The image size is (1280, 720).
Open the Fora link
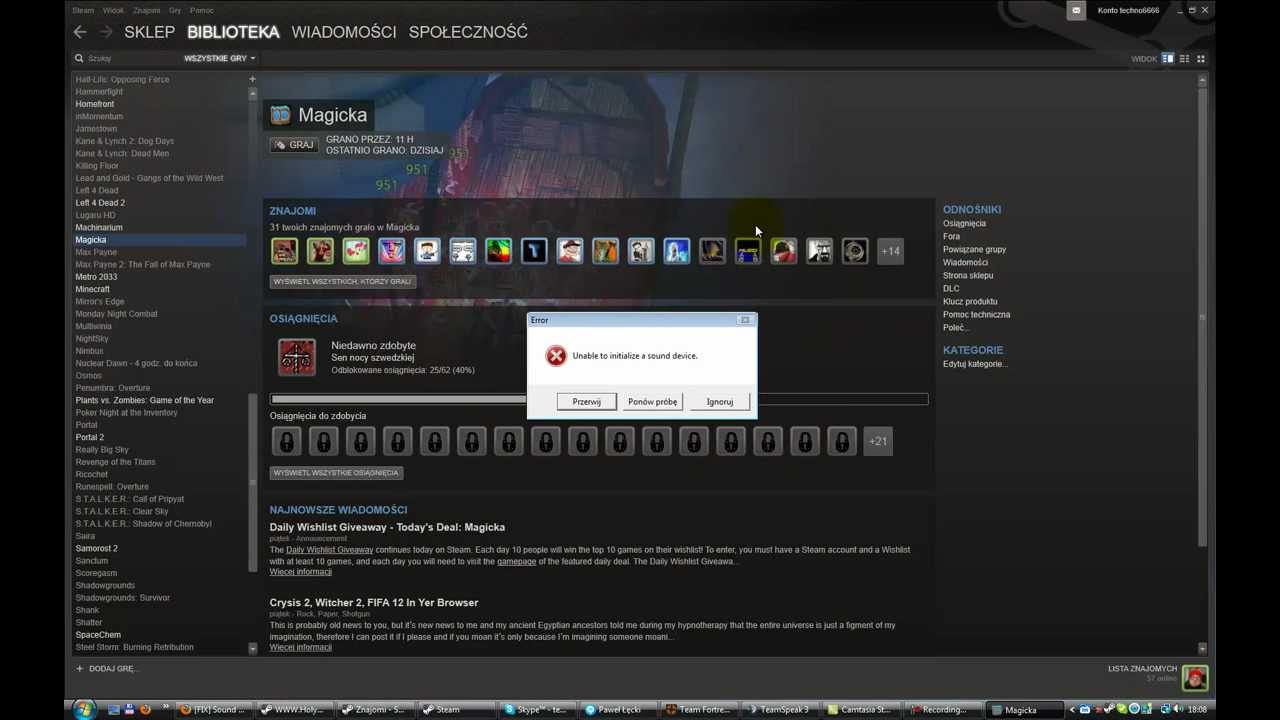(951, 237)
